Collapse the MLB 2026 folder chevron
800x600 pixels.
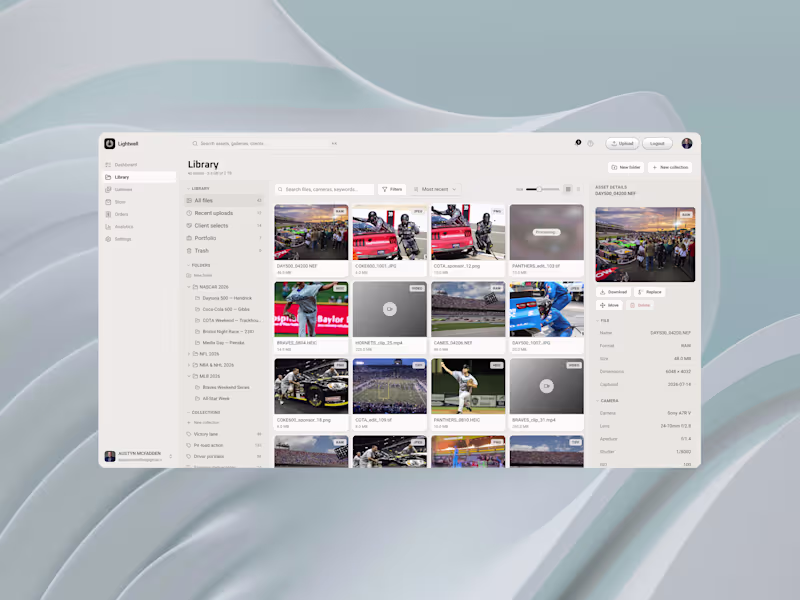189,376
